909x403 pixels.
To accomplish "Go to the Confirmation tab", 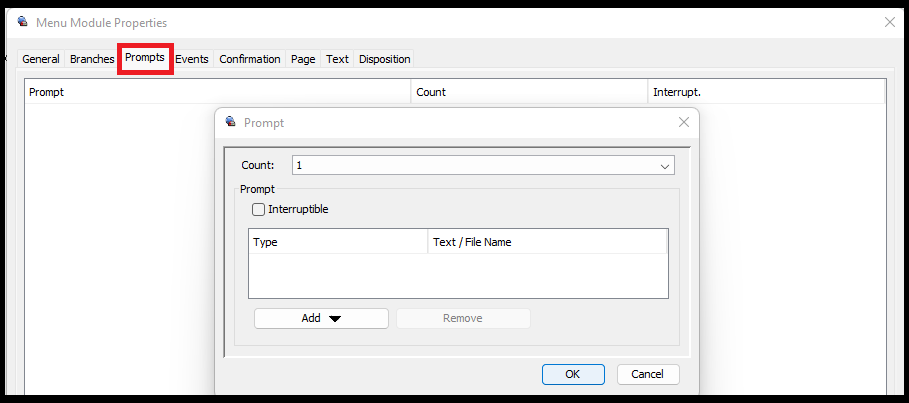I will (x=250, y=59).
